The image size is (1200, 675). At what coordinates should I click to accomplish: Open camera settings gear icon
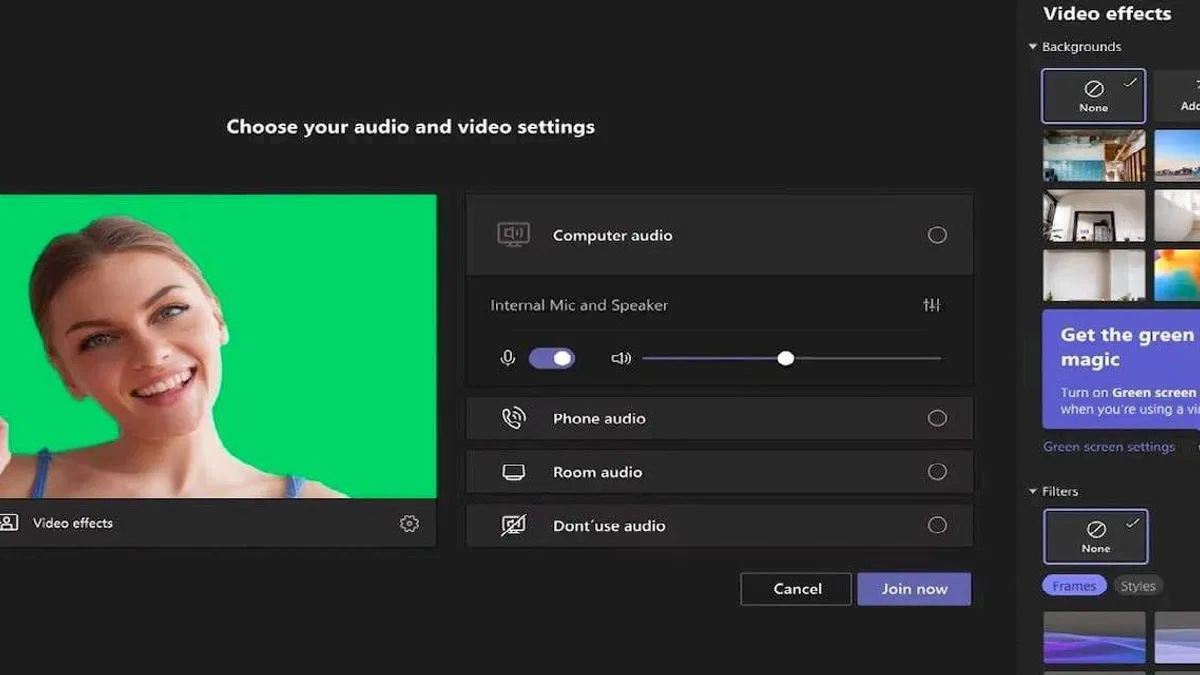point(409,523)
